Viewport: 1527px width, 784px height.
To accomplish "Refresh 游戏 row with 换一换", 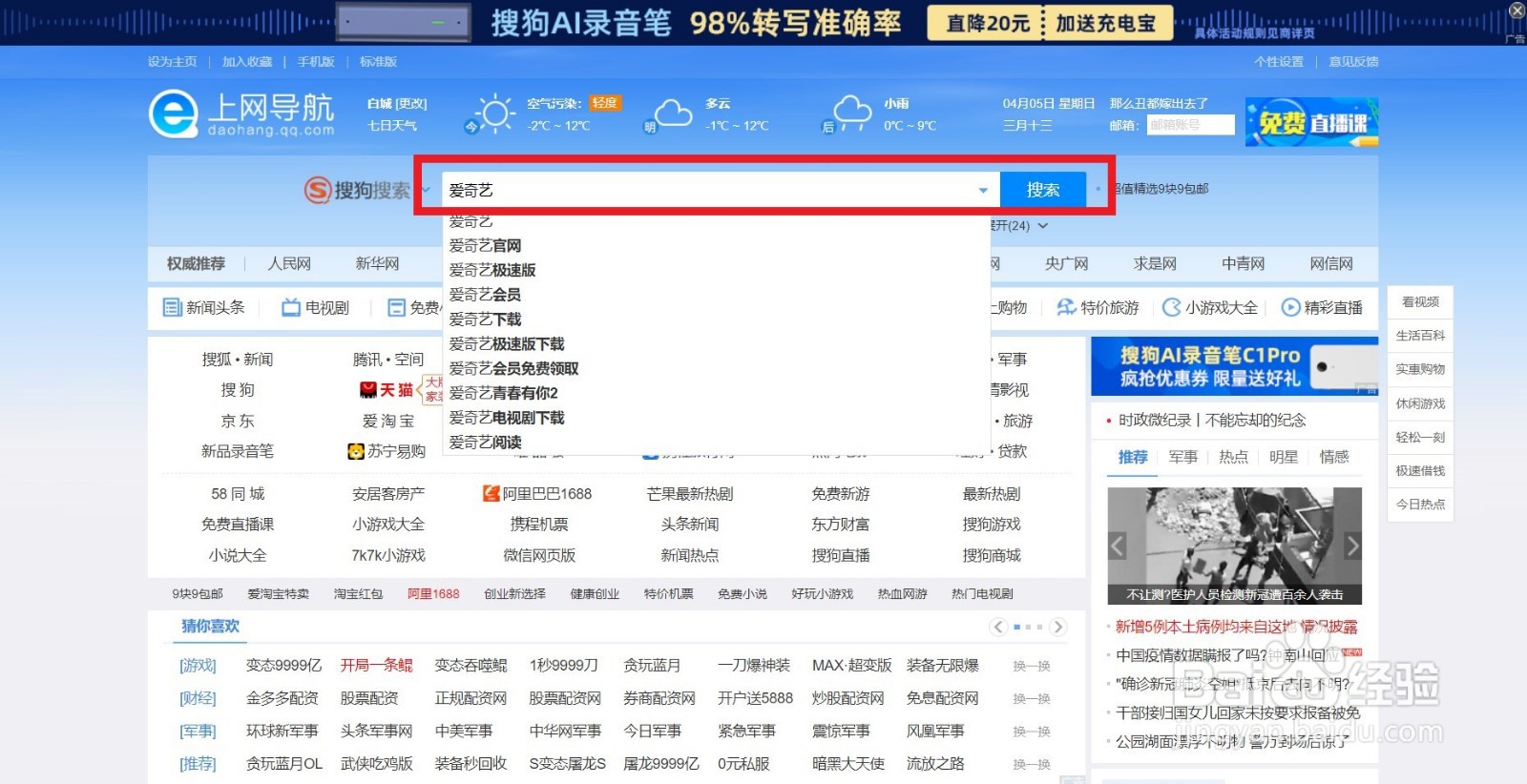I will click(1032, 666).
